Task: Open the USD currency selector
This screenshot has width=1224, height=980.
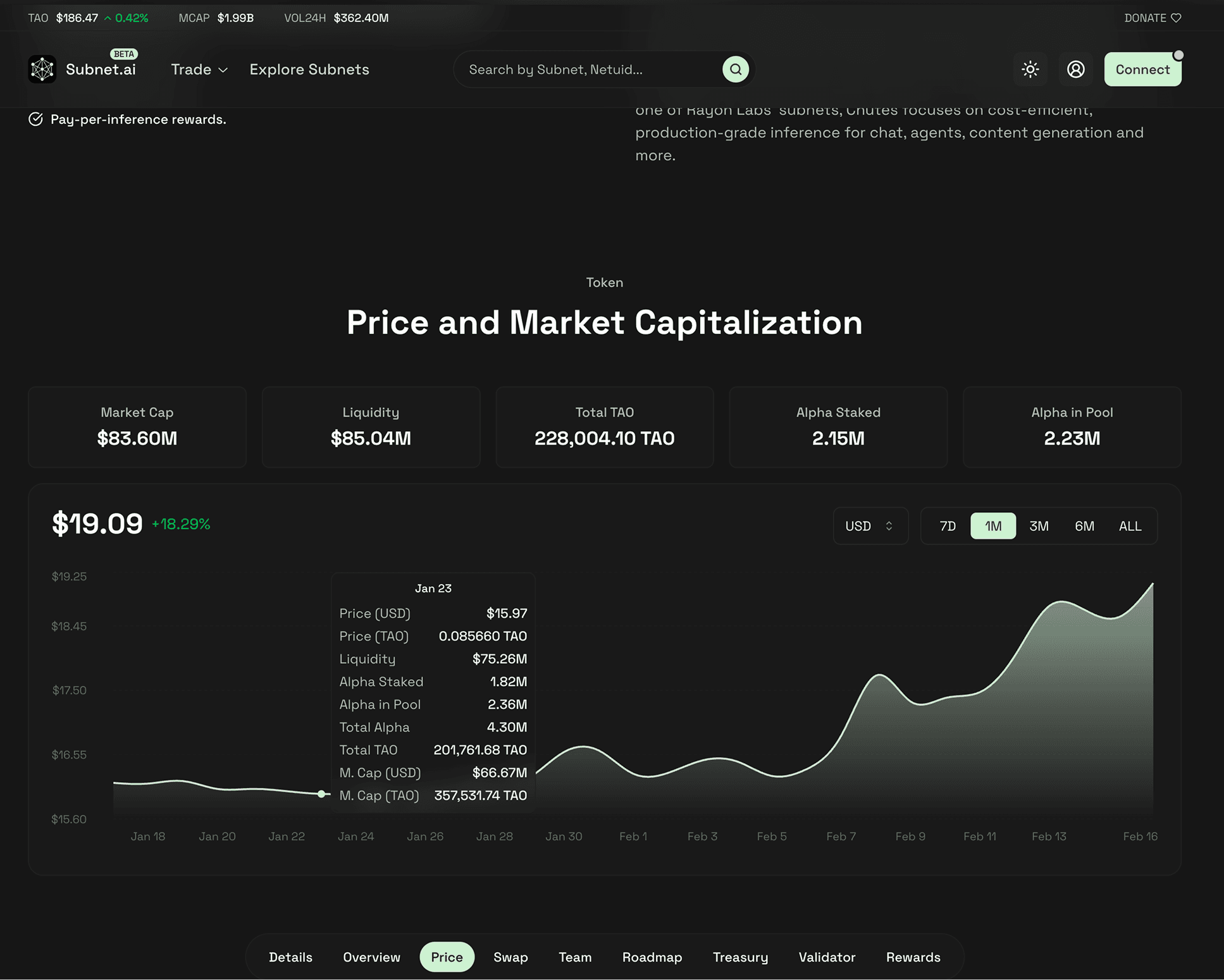Action: coord(870,526)
